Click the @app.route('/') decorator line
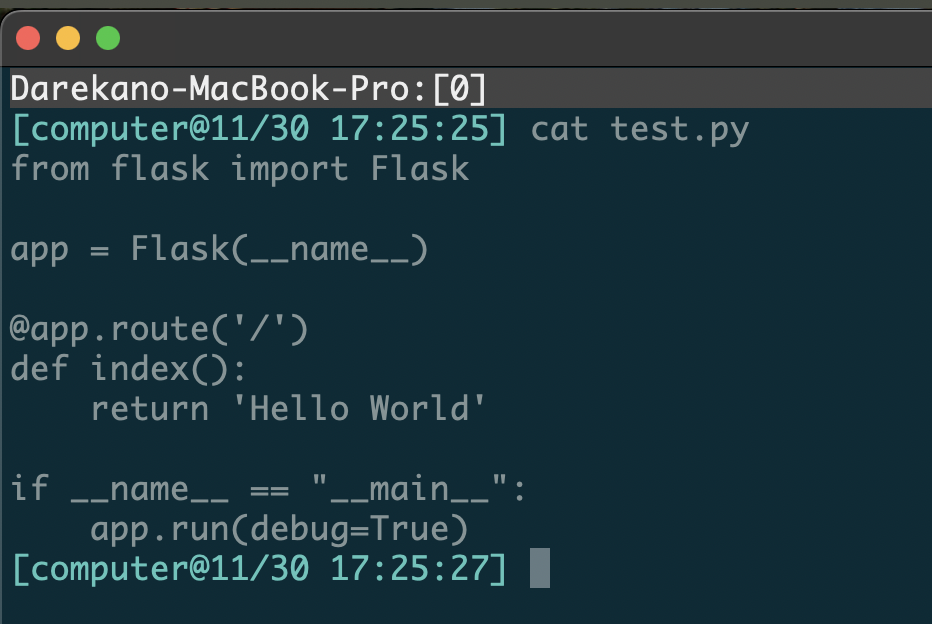Screen dimensions: 932x624 coord(160,328)
